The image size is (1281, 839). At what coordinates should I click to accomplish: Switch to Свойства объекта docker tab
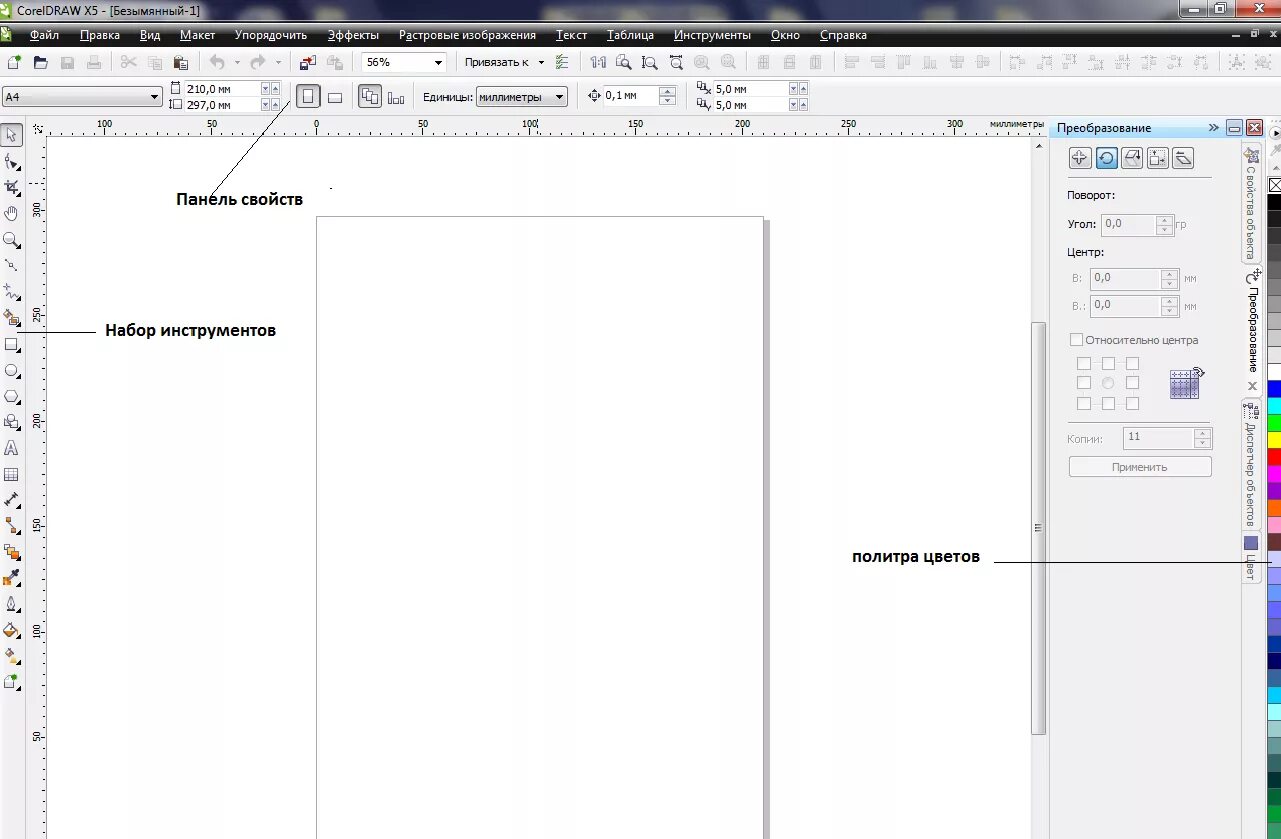(1251, 203)
